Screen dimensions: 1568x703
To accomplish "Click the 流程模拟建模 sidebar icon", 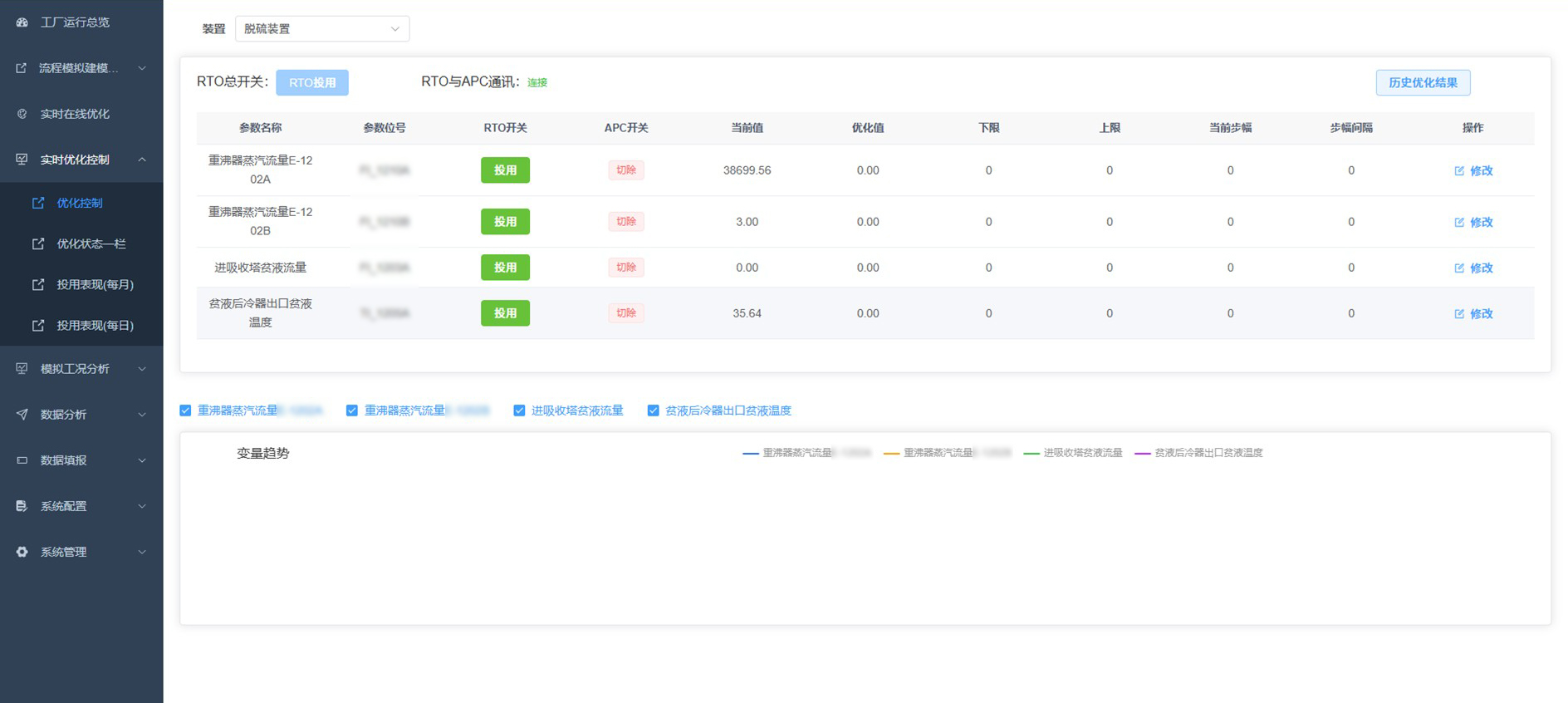I will (x=22, y=68).
